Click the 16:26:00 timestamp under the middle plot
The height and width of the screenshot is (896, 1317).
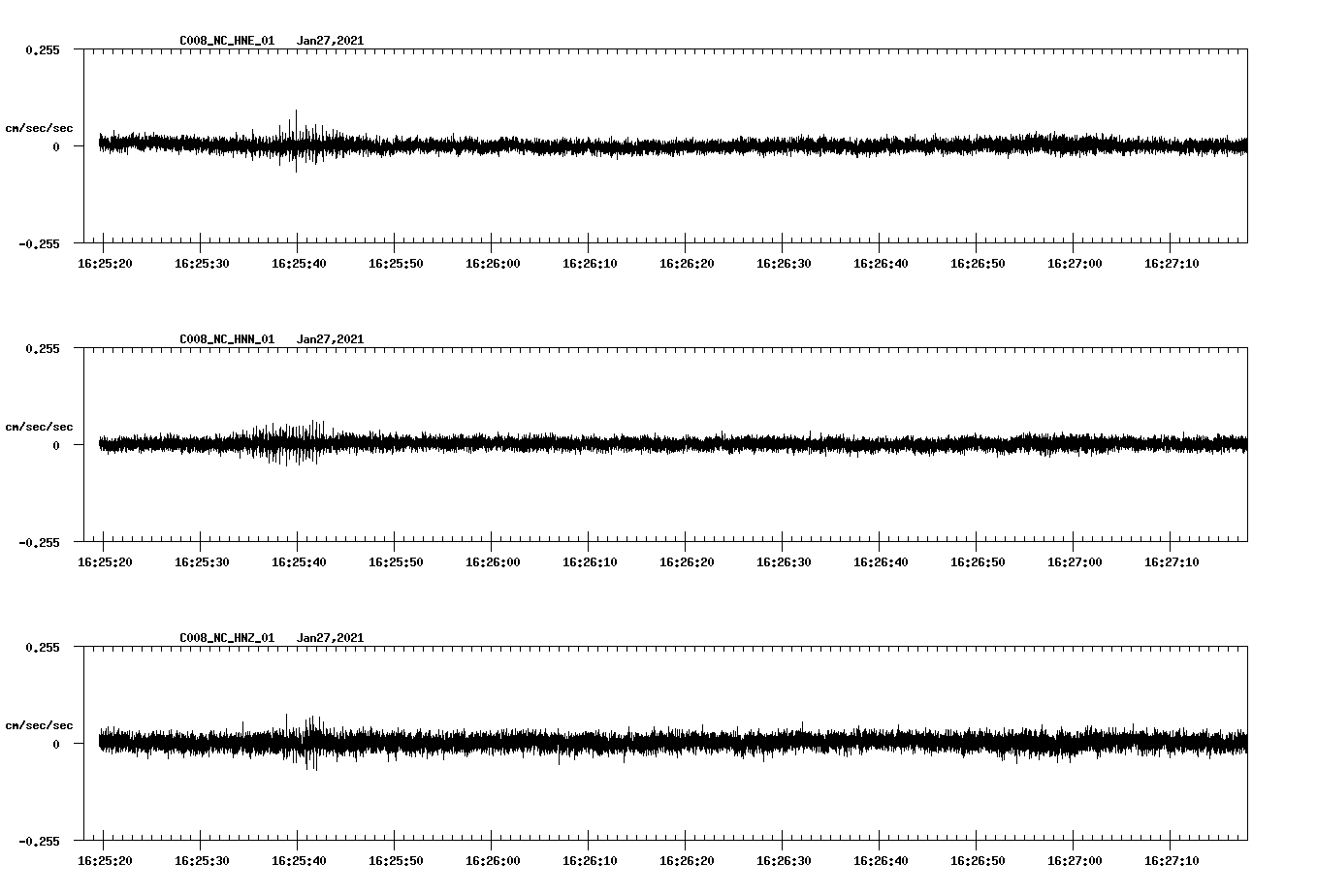point(493,560)
